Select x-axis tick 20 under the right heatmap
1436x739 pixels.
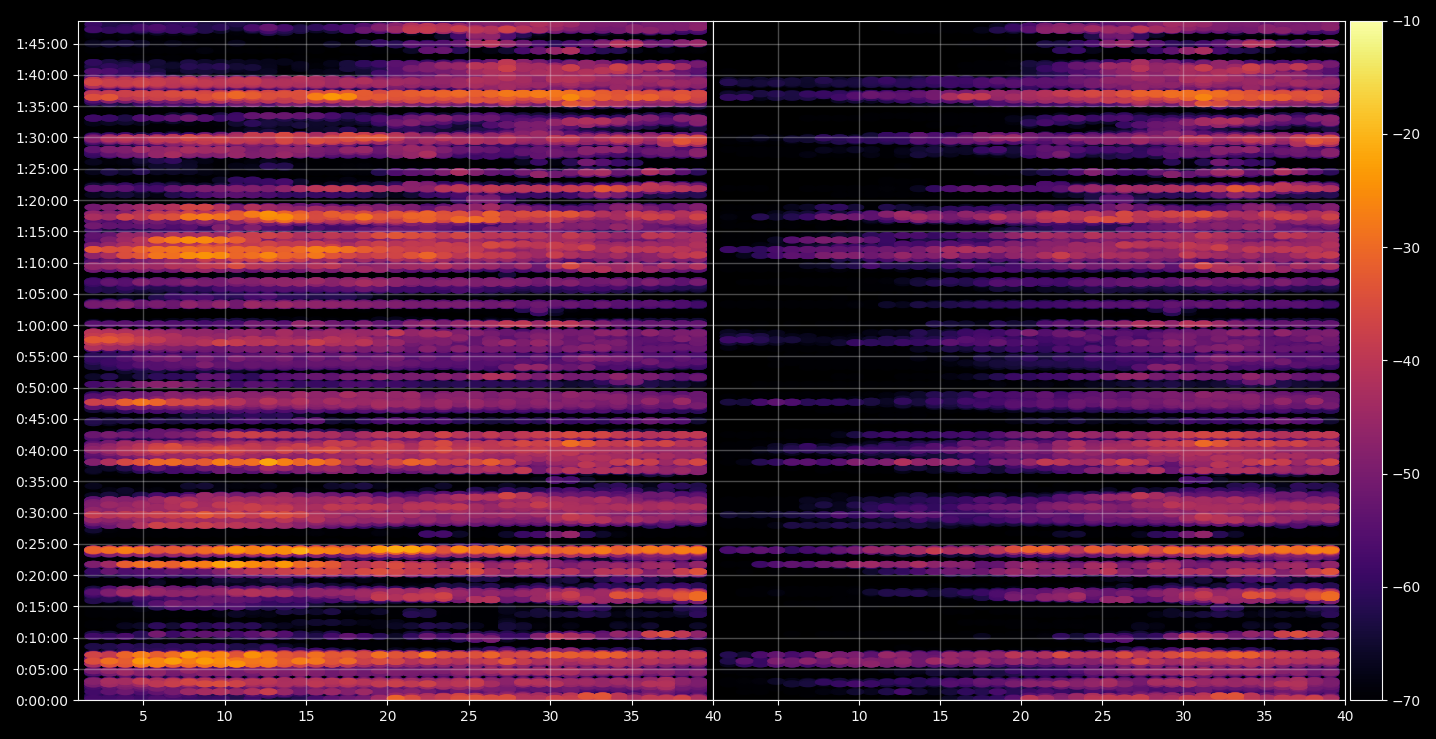click(x=1021, y=716)
